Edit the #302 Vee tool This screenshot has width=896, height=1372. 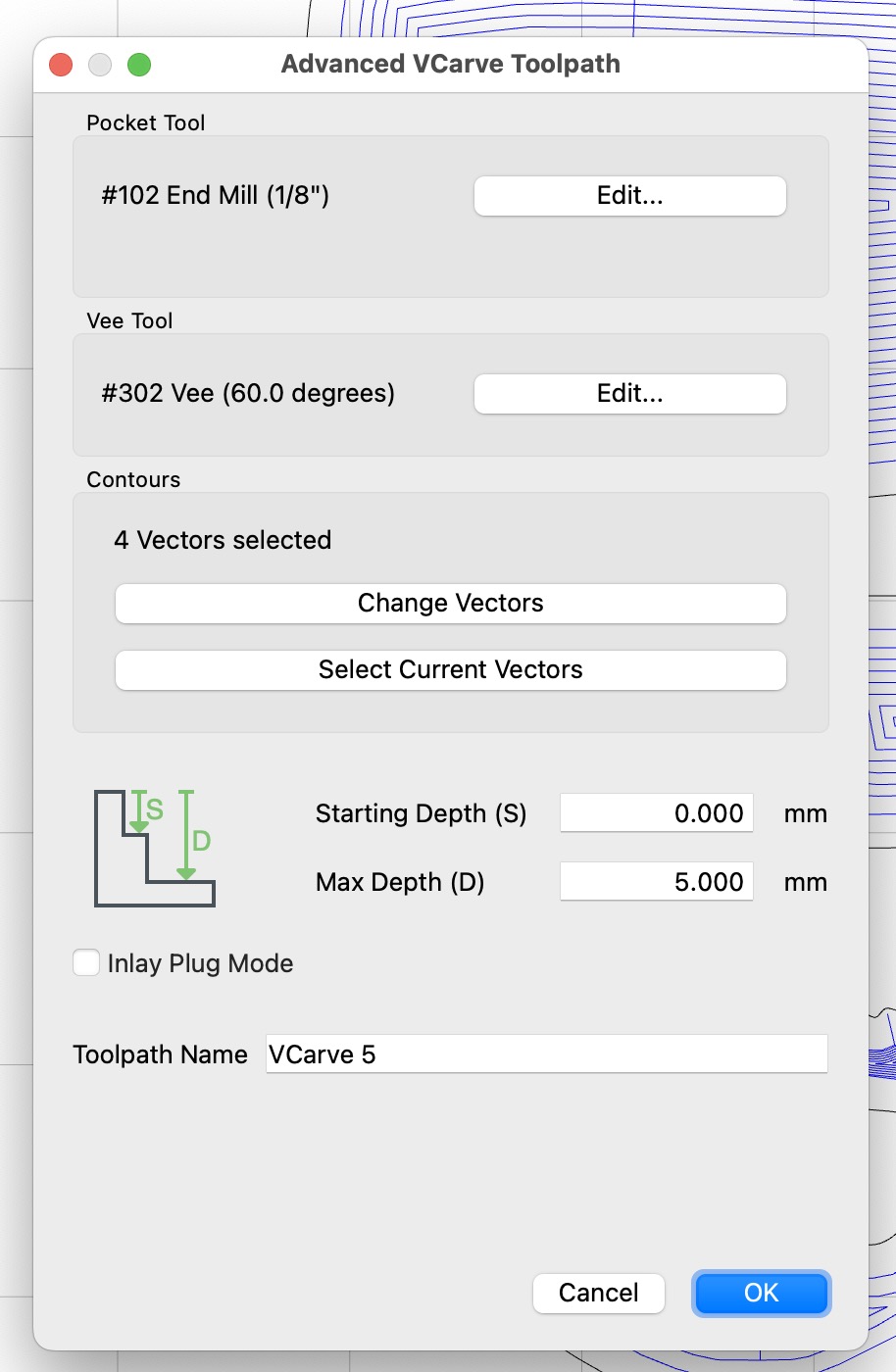pos(629,394)
